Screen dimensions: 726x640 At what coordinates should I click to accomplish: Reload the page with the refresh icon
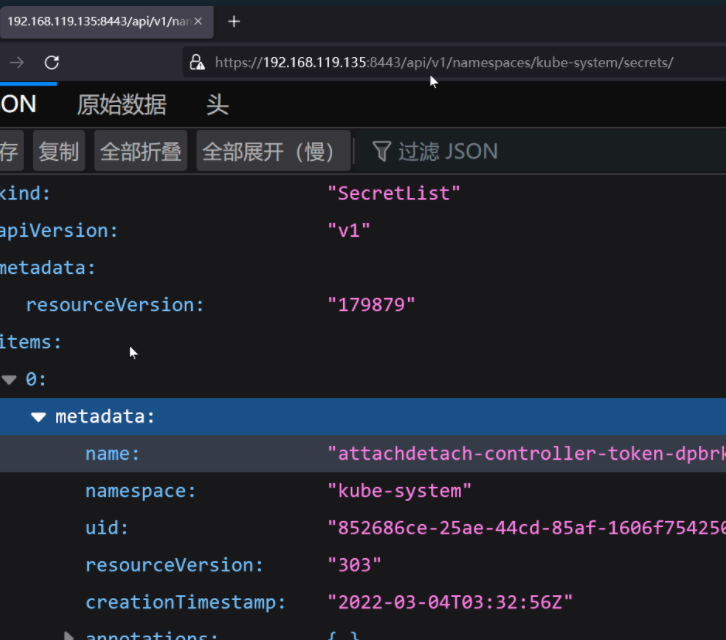click(51, 62)
